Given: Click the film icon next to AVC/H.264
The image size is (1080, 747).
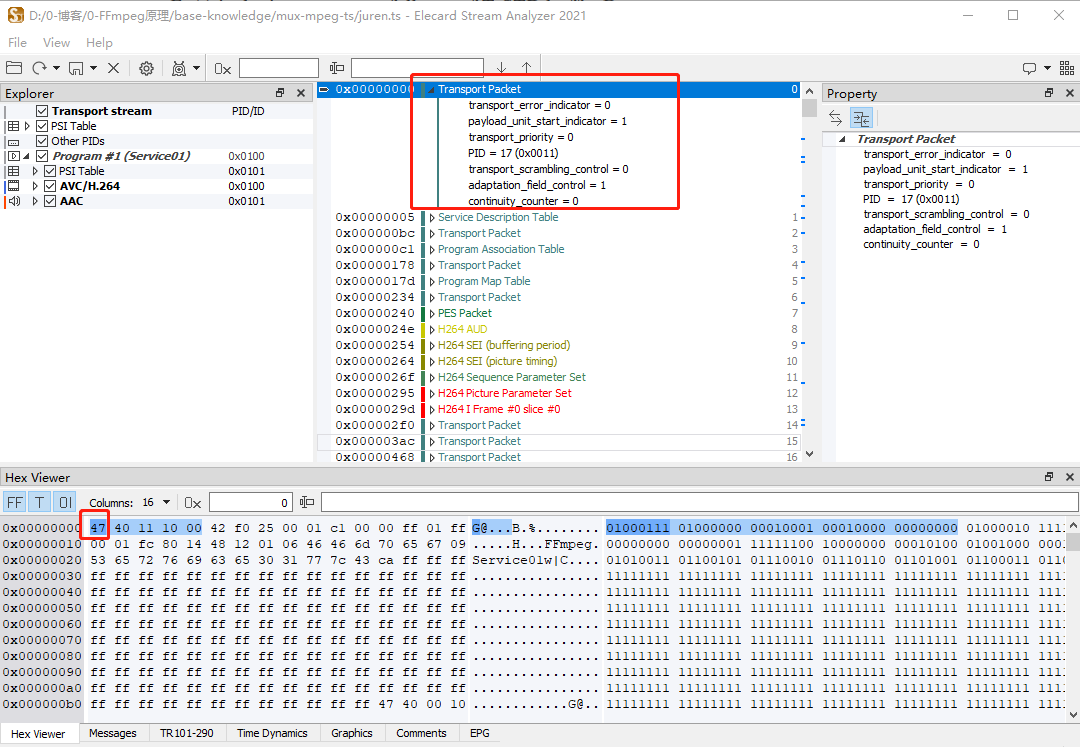Looking at the screenshot, I should (13, 185).
